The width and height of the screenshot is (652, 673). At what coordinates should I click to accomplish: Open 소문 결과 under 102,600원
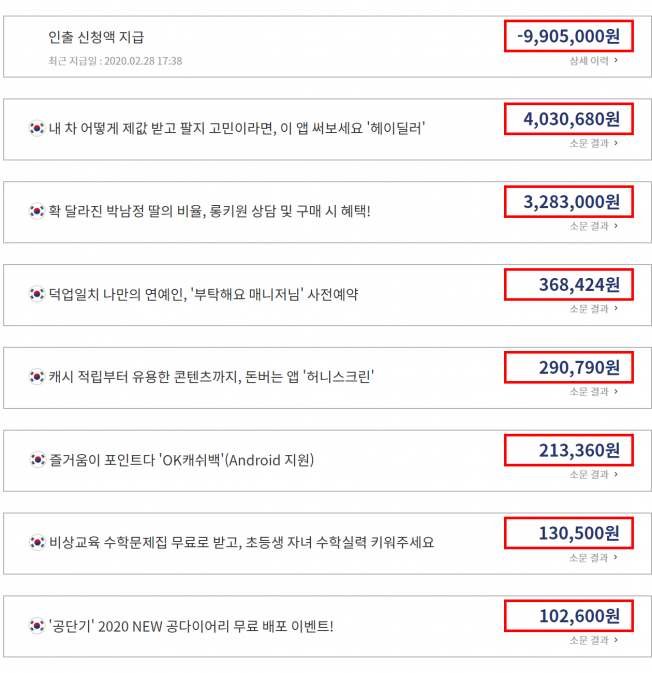[594, 640]
